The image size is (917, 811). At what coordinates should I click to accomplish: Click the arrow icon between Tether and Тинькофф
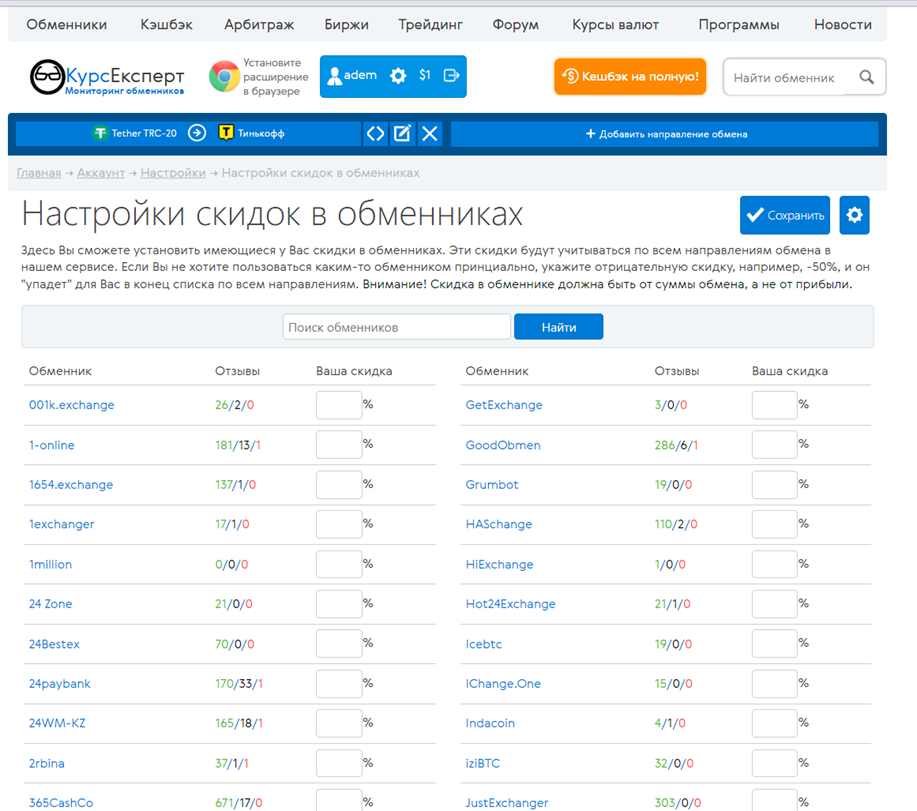[x=197, y=133]
